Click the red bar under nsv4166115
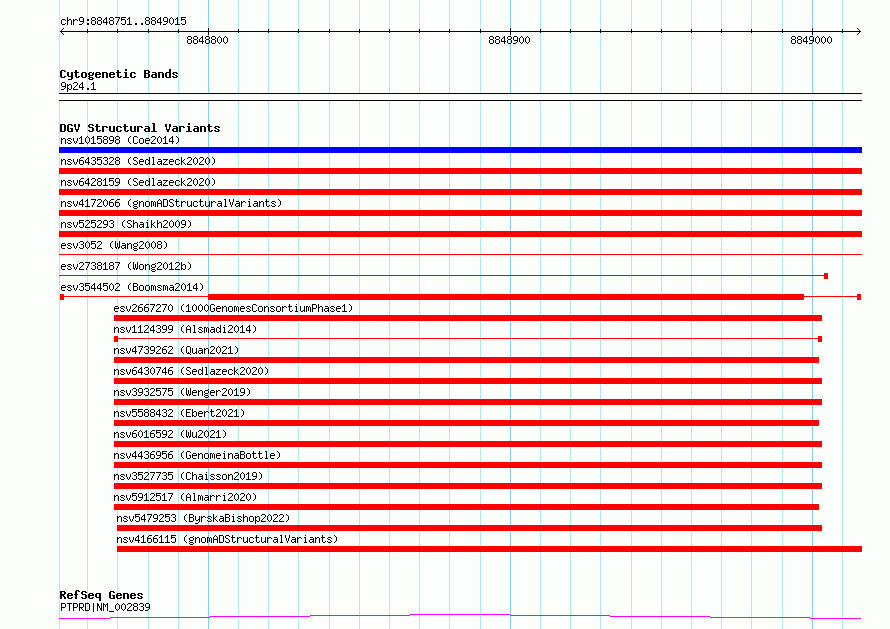The height and width of the screenshot is (629, 890). [x=489, y=549]
